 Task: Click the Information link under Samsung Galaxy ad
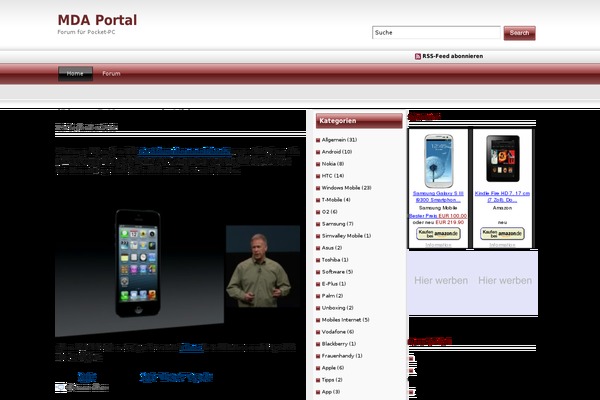(x=438, y=245)
